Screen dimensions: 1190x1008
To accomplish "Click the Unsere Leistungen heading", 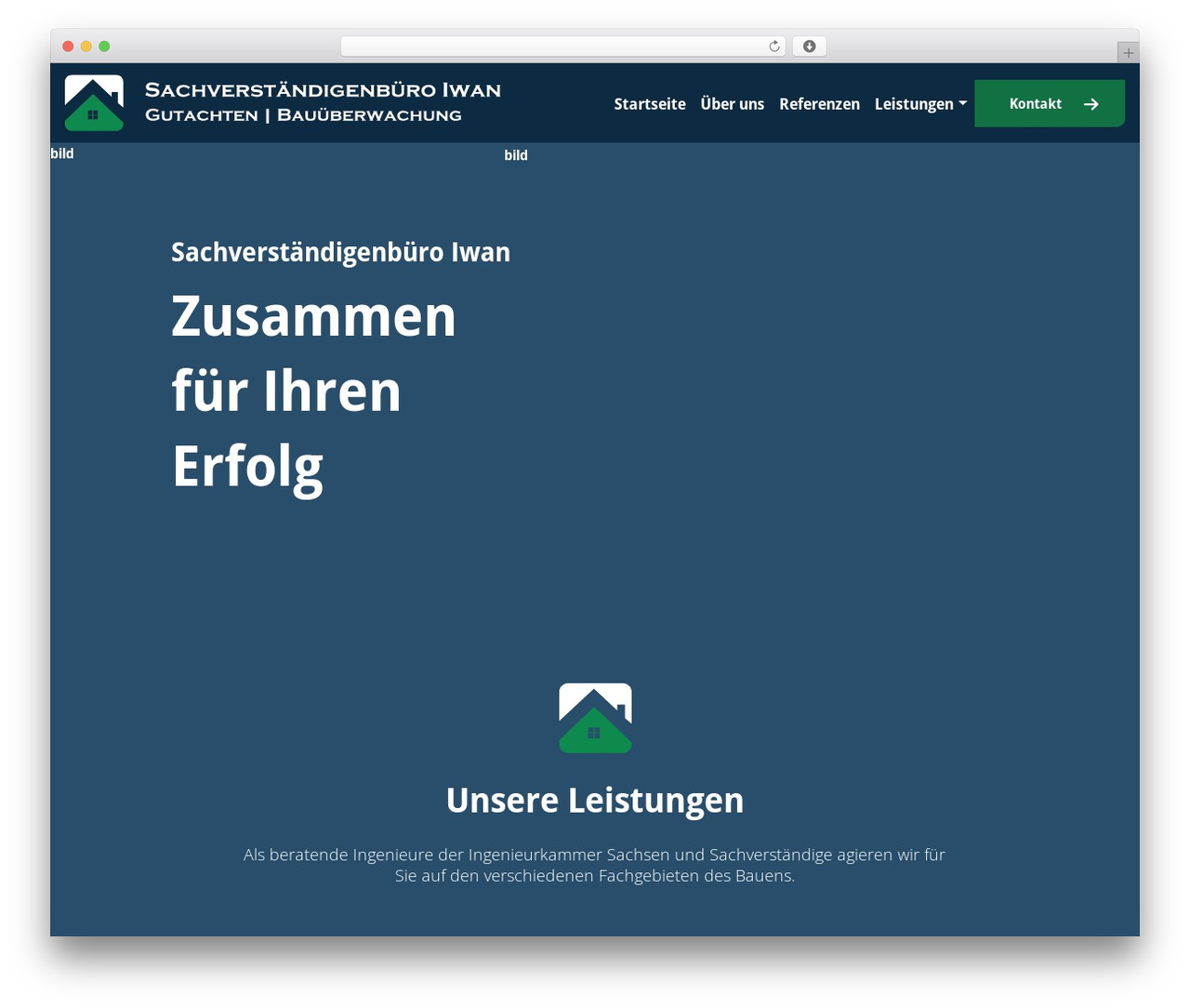I will (595, 801).
